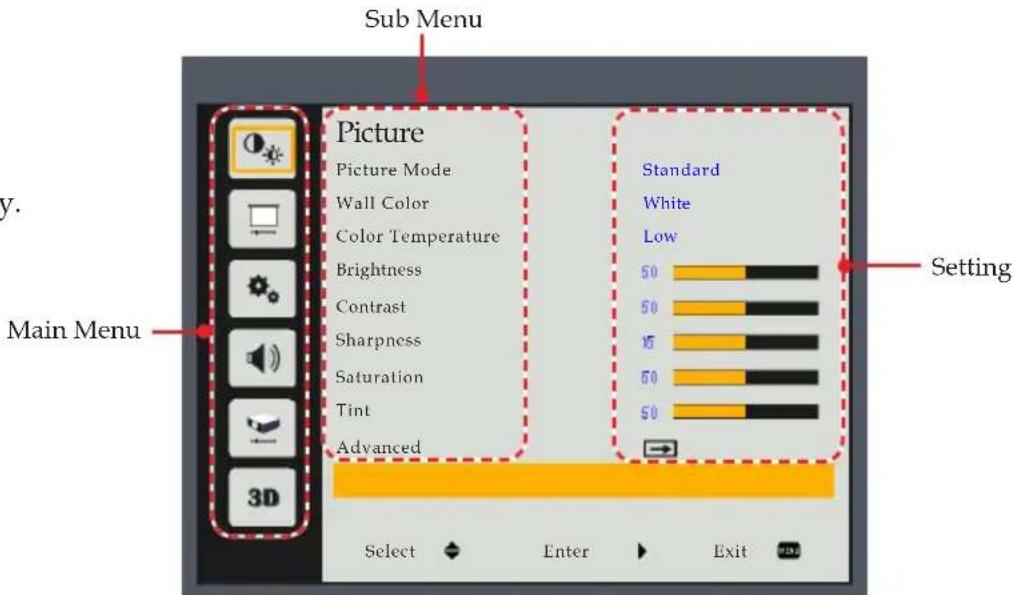Click the Enter right-arrow icon
Screen dimensions: 1015x595
point(641,551)
